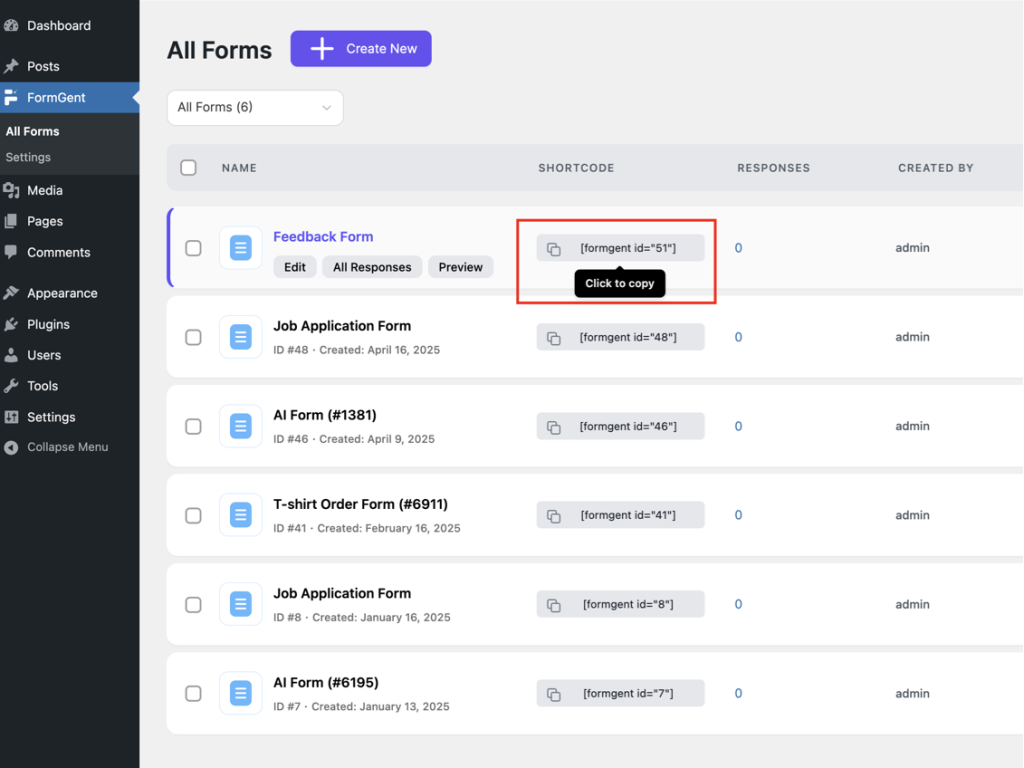Click the Edit button for Feedback Form
The width and height of the screenshot is (1024, 768).
click(x=295, y=267)
